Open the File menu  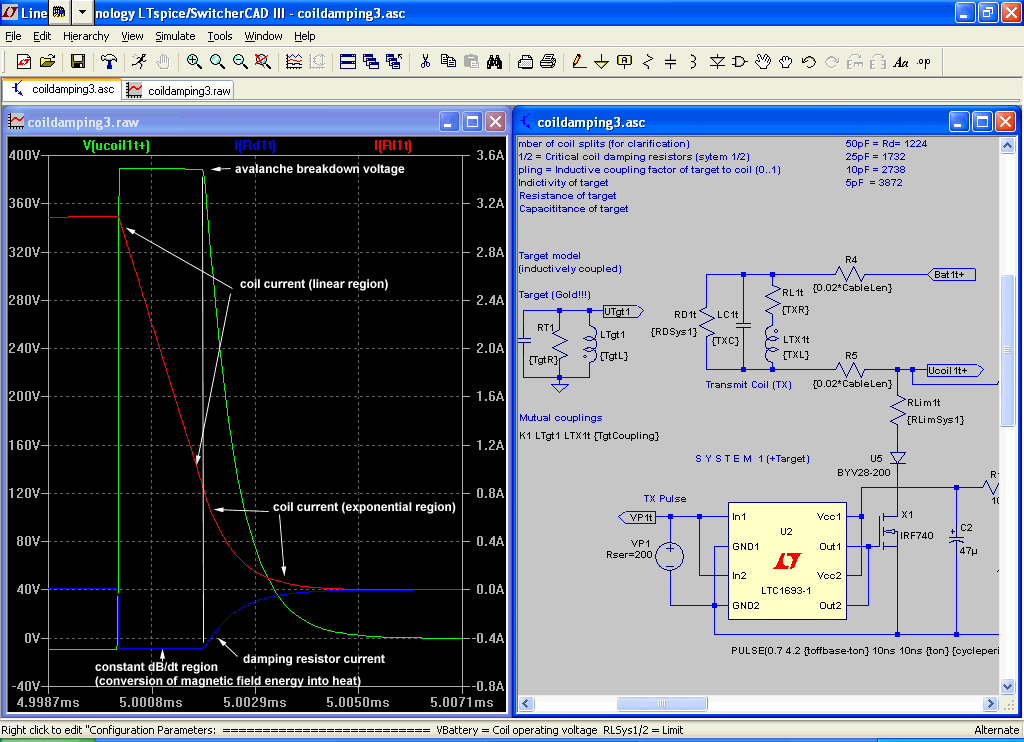13,36
